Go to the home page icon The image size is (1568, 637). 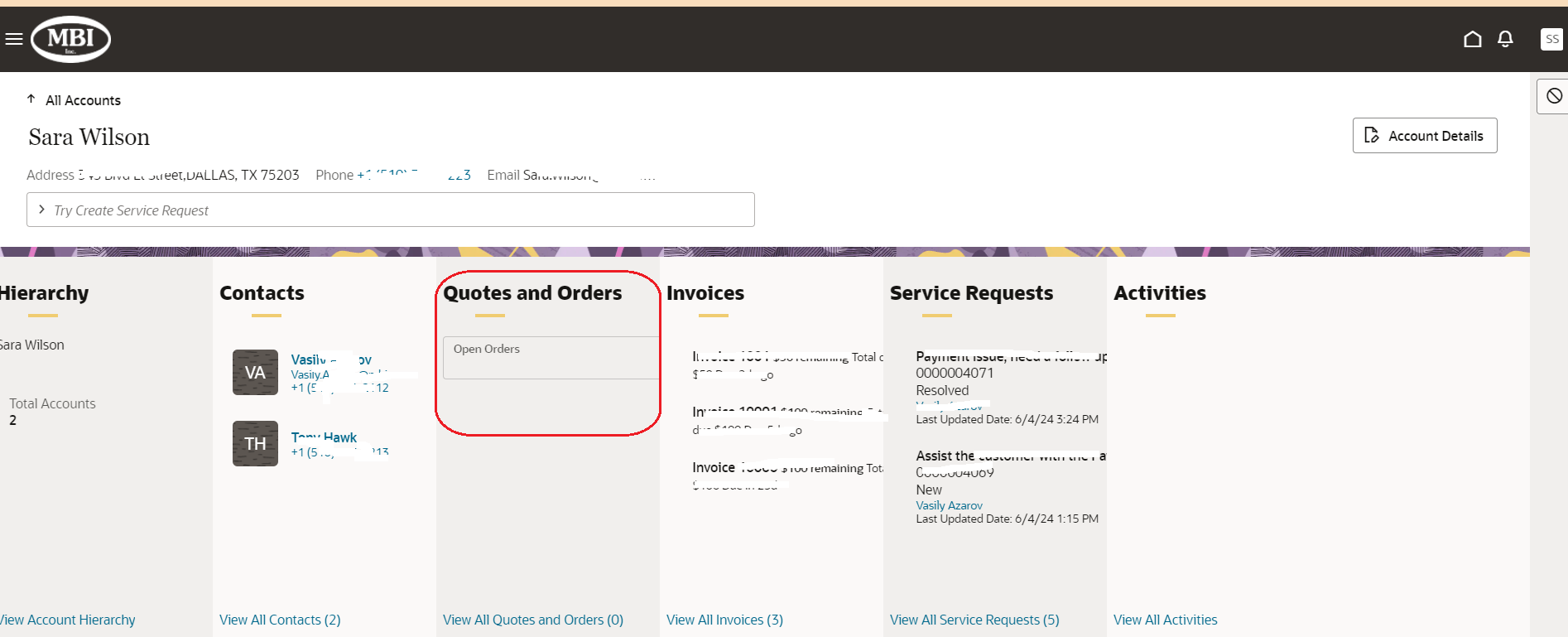(x=1472, y=39)
